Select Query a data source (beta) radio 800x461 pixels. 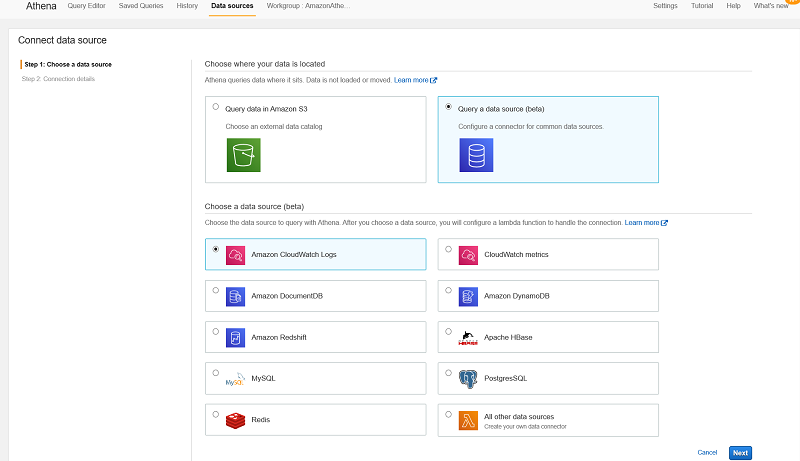[448, 107]
